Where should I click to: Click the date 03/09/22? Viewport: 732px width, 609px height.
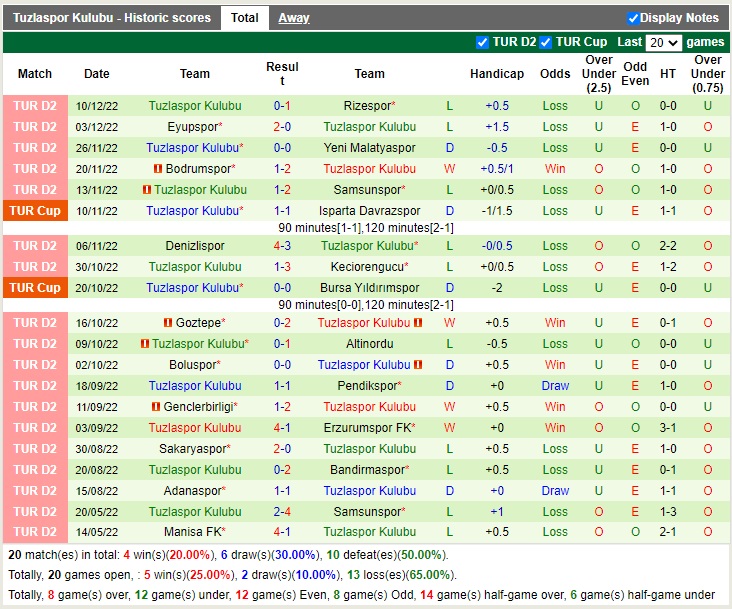pos(97,428)
